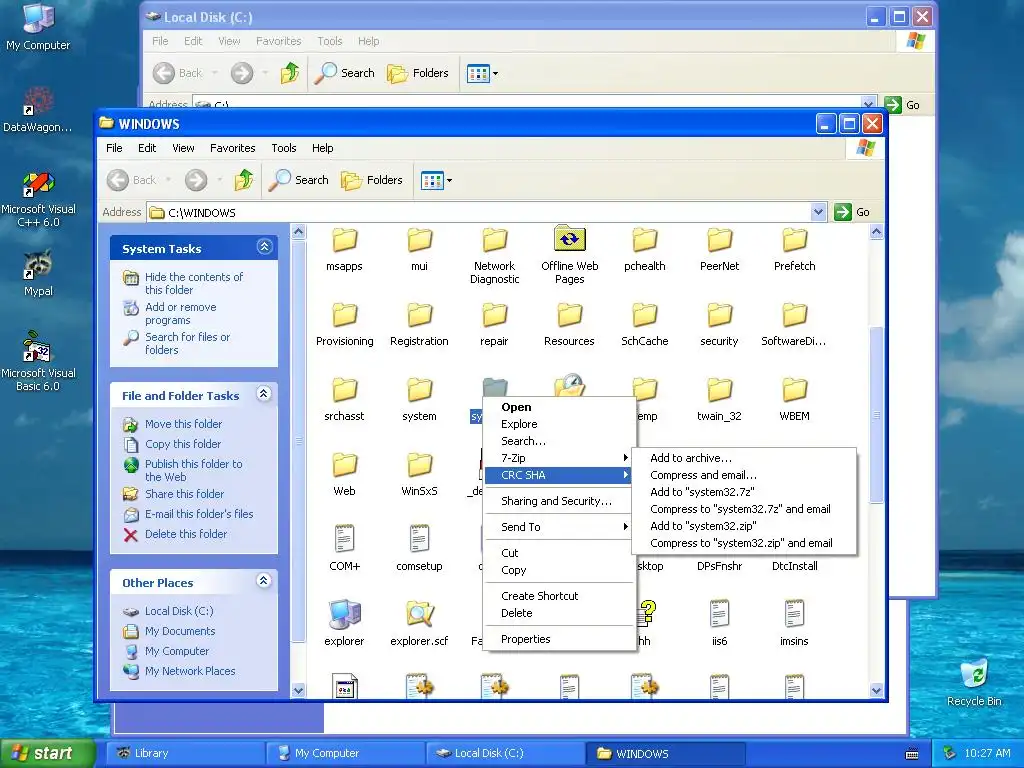Click the C:\WINDOWS address field
Viewport: 1024px width, 768px height.
pos(479,212)
